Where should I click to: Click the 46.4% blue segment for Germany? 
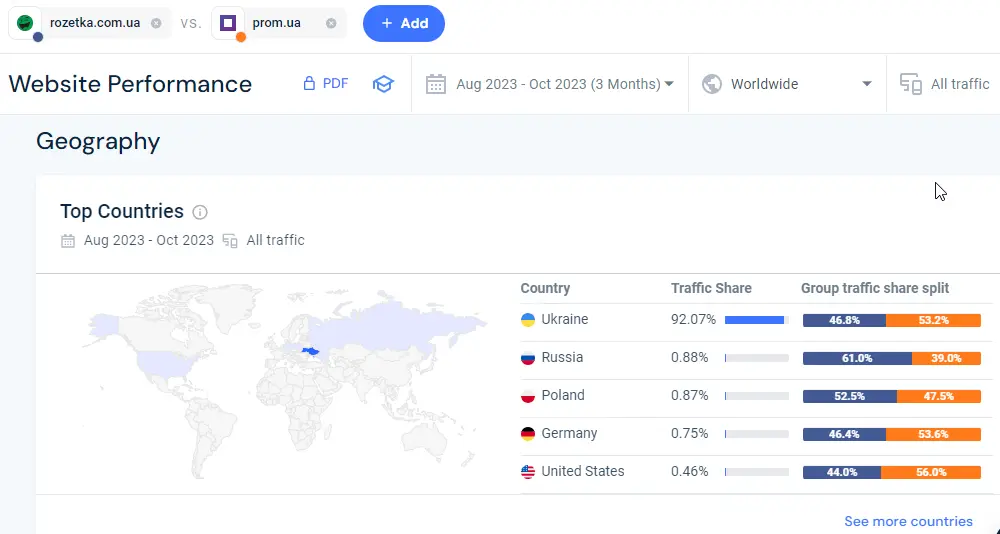pyautogui.click(x=844, y=434)
